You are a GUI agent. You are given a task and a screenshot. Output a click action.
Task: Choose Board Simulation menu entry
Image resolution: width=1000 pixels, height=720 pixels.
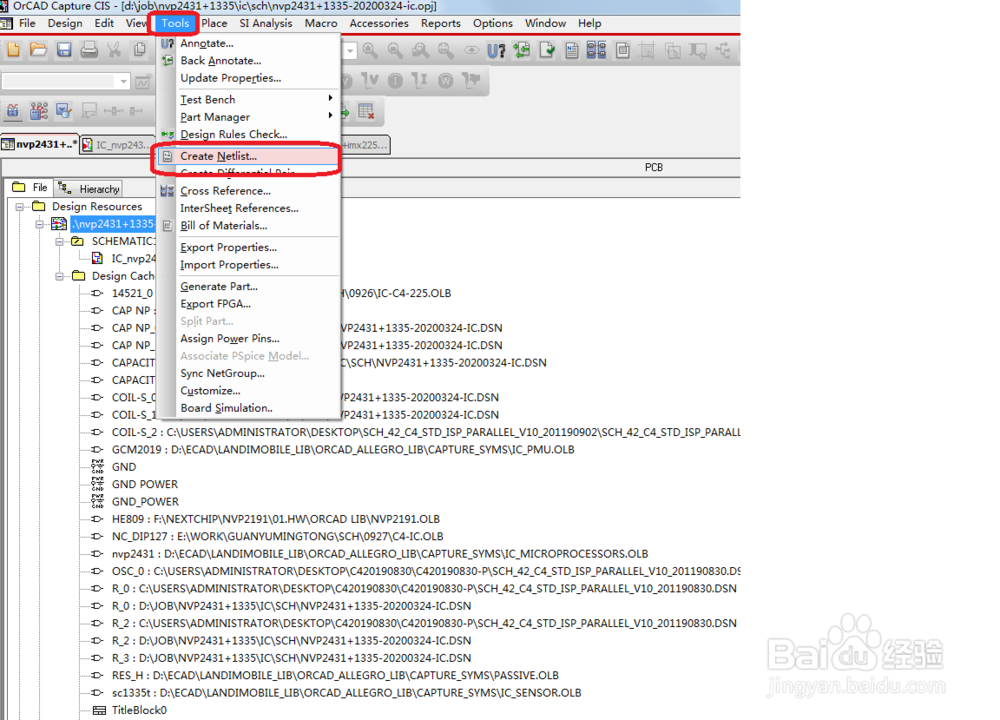249,408
